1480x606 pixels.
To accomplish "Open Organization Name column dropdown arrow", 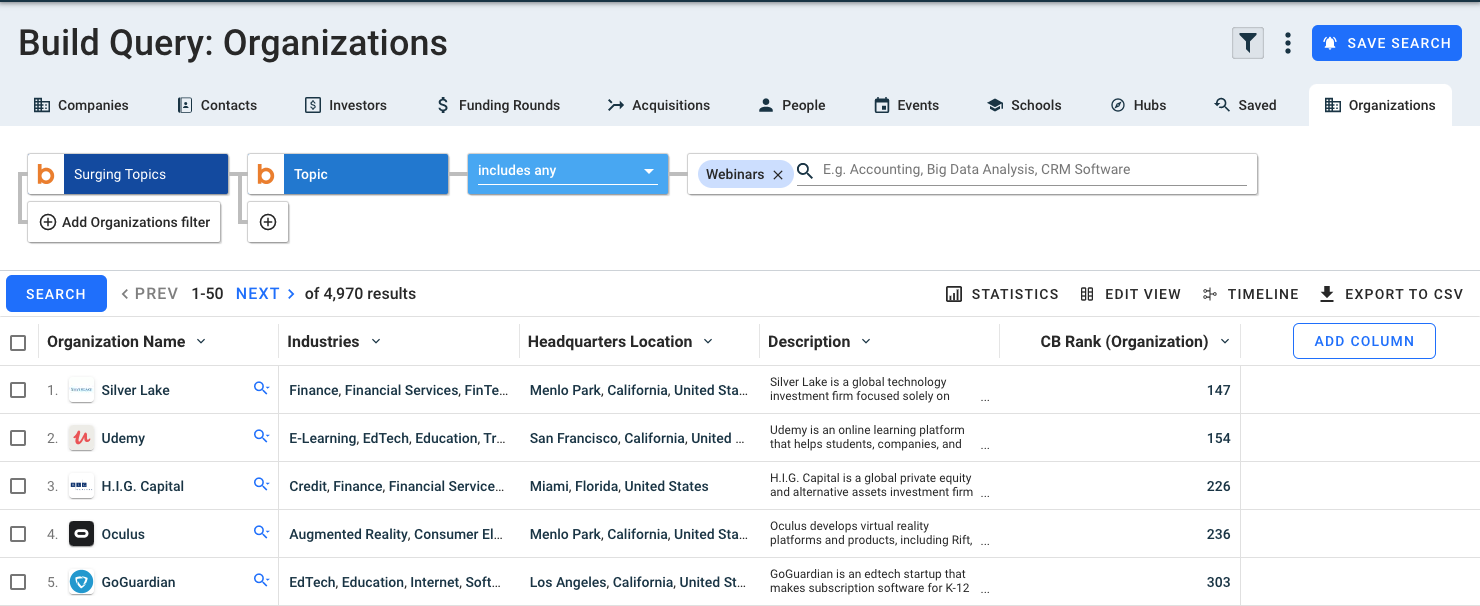I will [201, 342].
